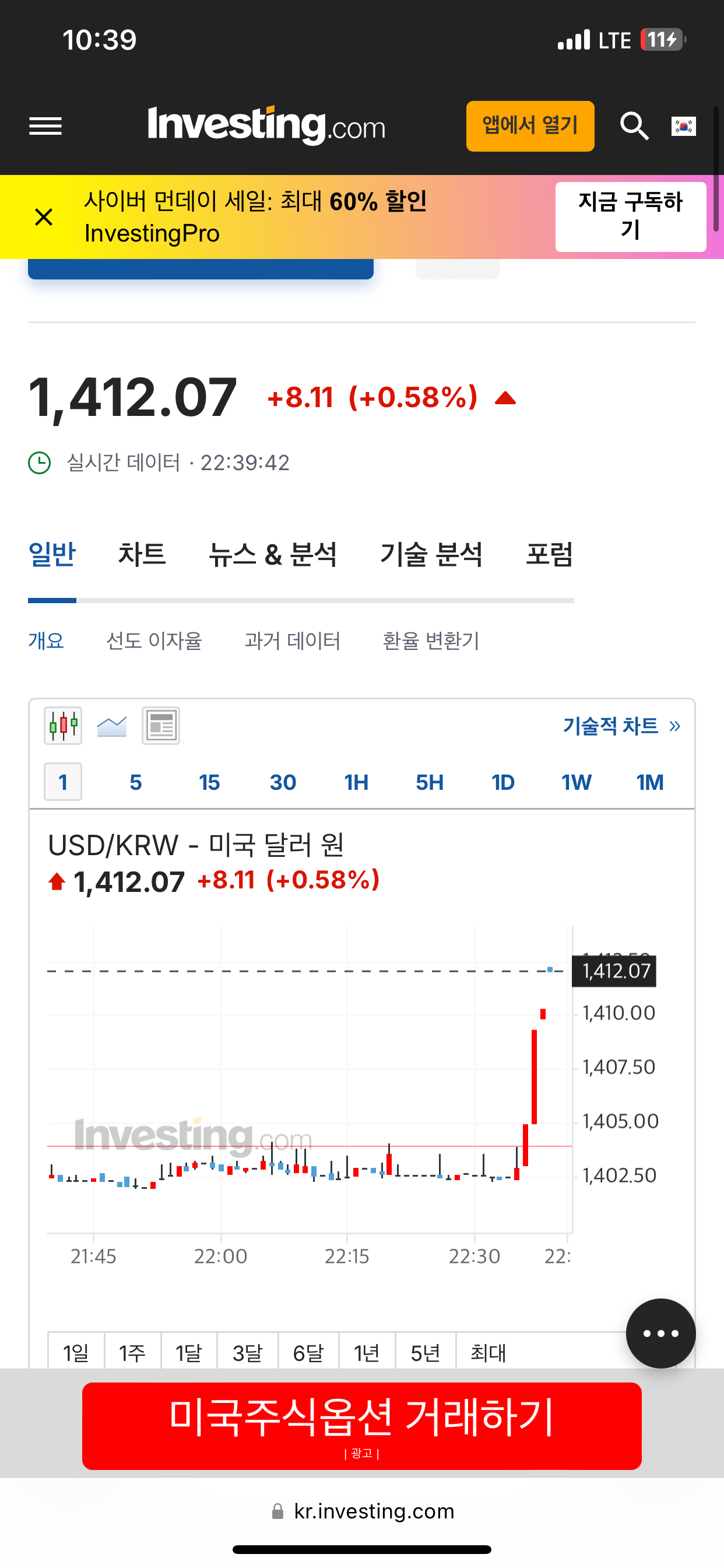Expand the 기술적 차트 link
The height and width of the screenshot is (1568, 724).
pyautogui.click(x=621, y=726)
